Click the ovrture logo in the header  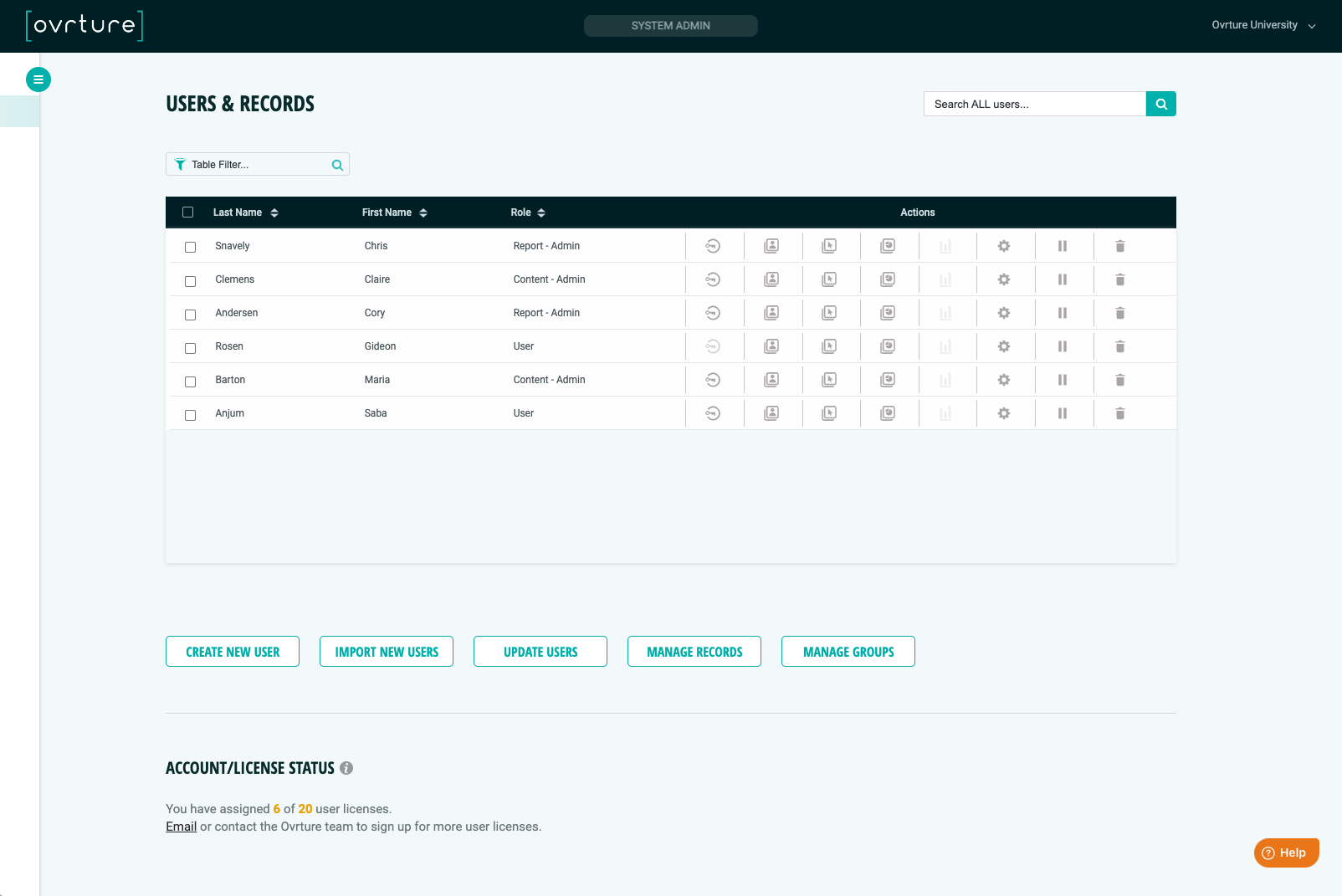point(84,26)
